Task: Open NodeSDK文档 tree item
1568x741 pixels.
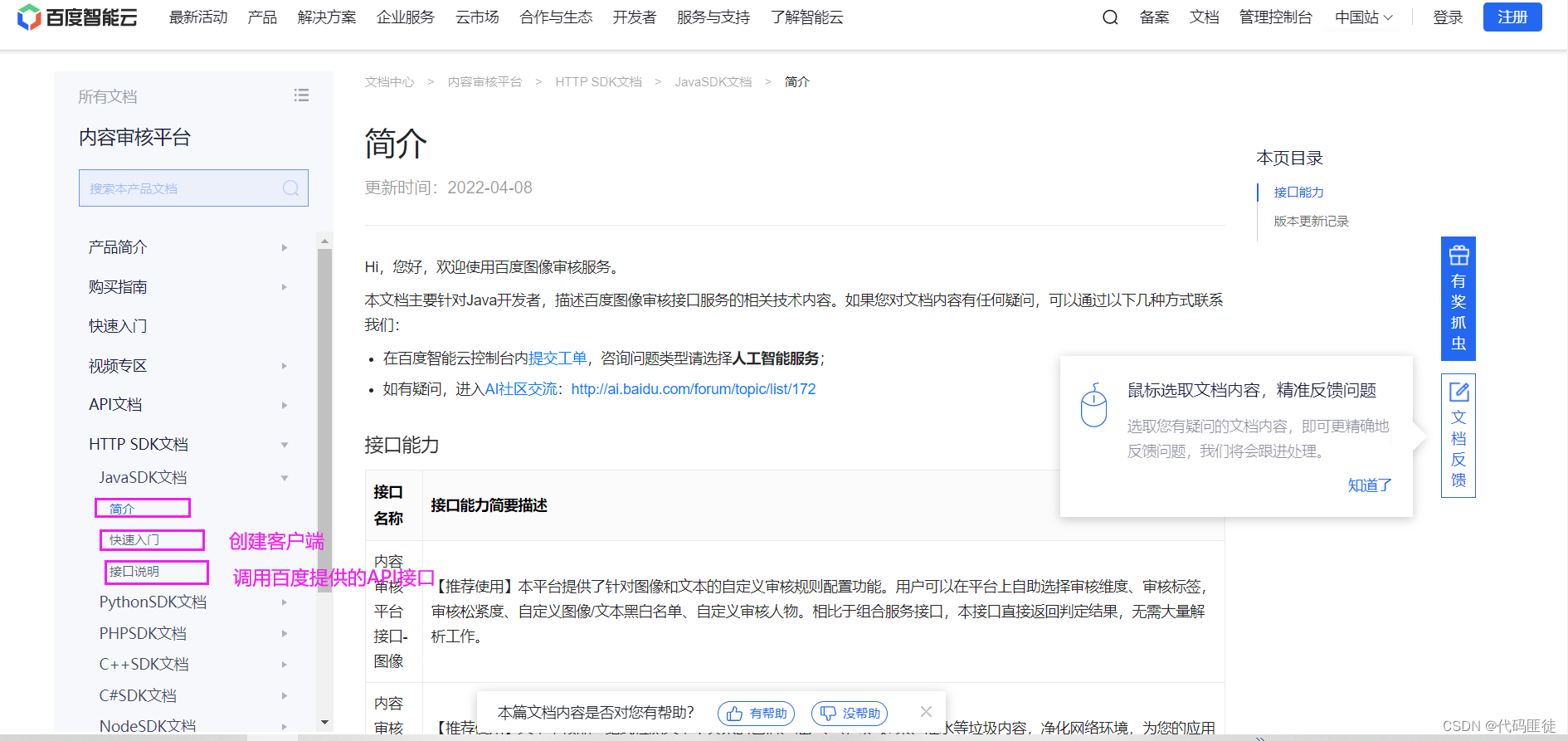Action: (x=148, y=726)
